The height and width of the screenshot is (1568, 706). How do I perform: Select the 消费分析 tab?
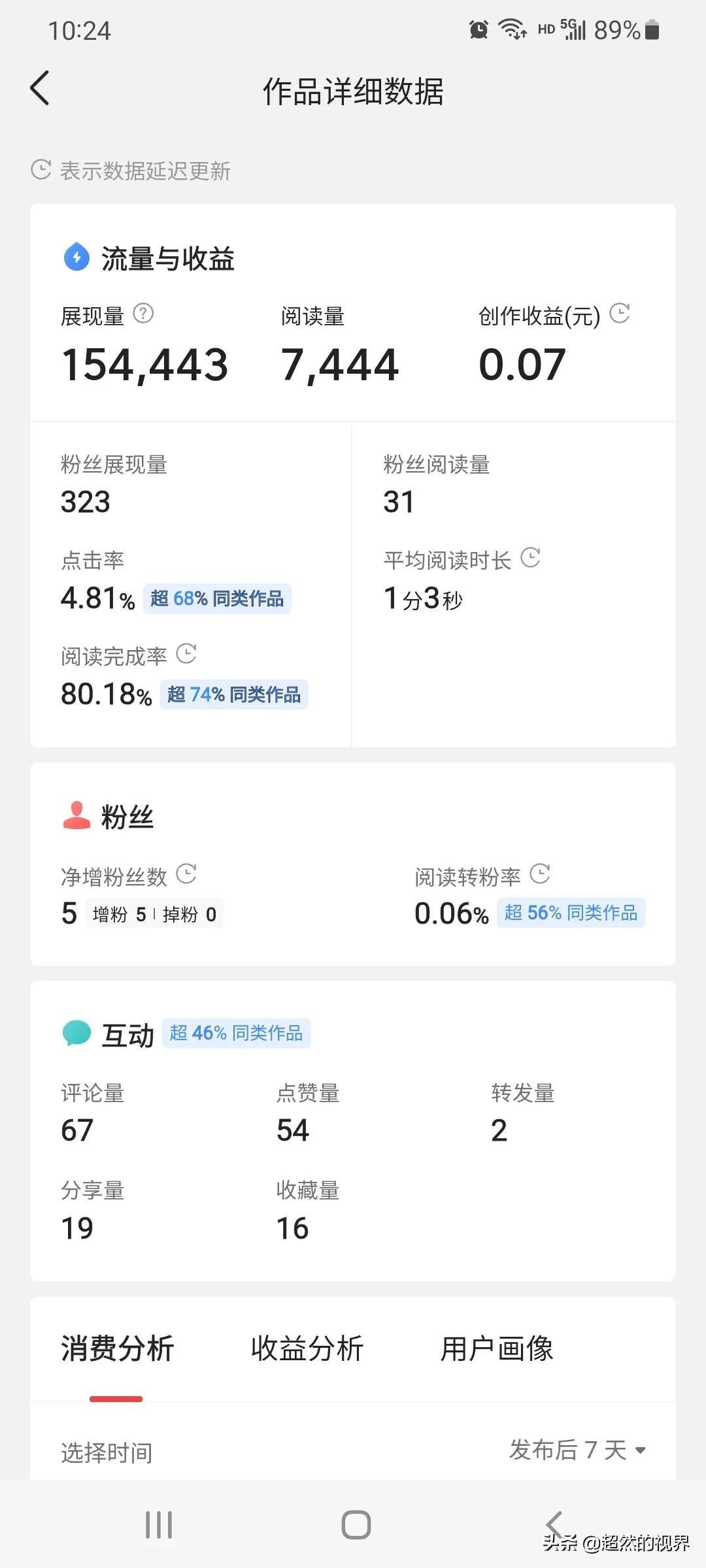click(117, 1349)
